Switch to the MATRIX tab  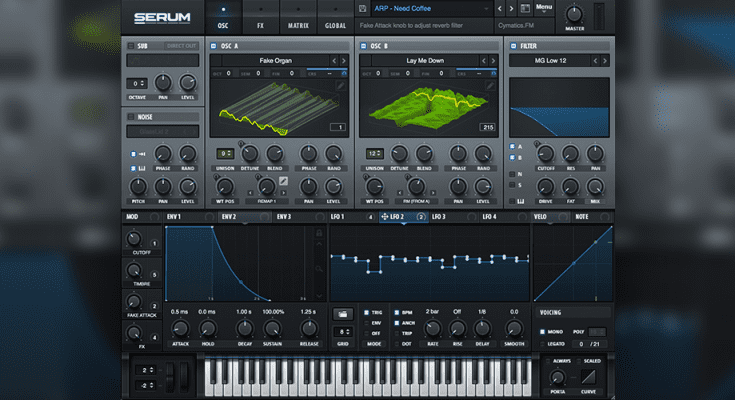(x=298, y=17)
